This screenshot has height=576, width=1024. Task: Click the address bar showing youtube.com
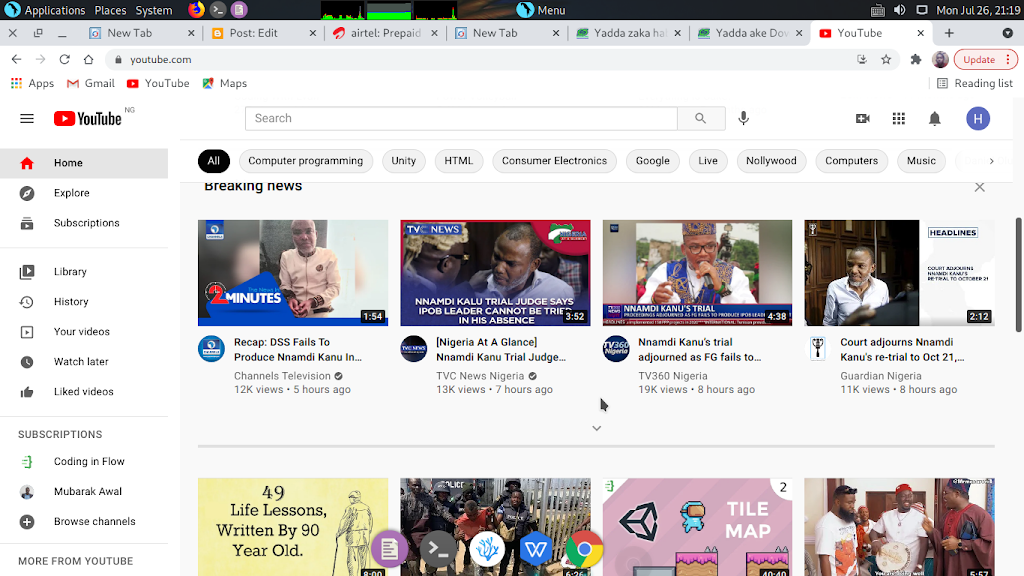click(x=483, y=59)
